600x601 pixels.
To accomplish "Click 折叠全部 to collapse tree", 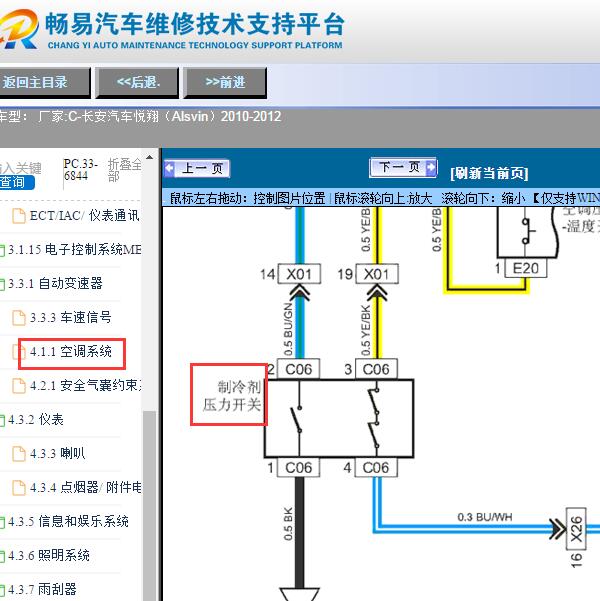I will 124,169.
